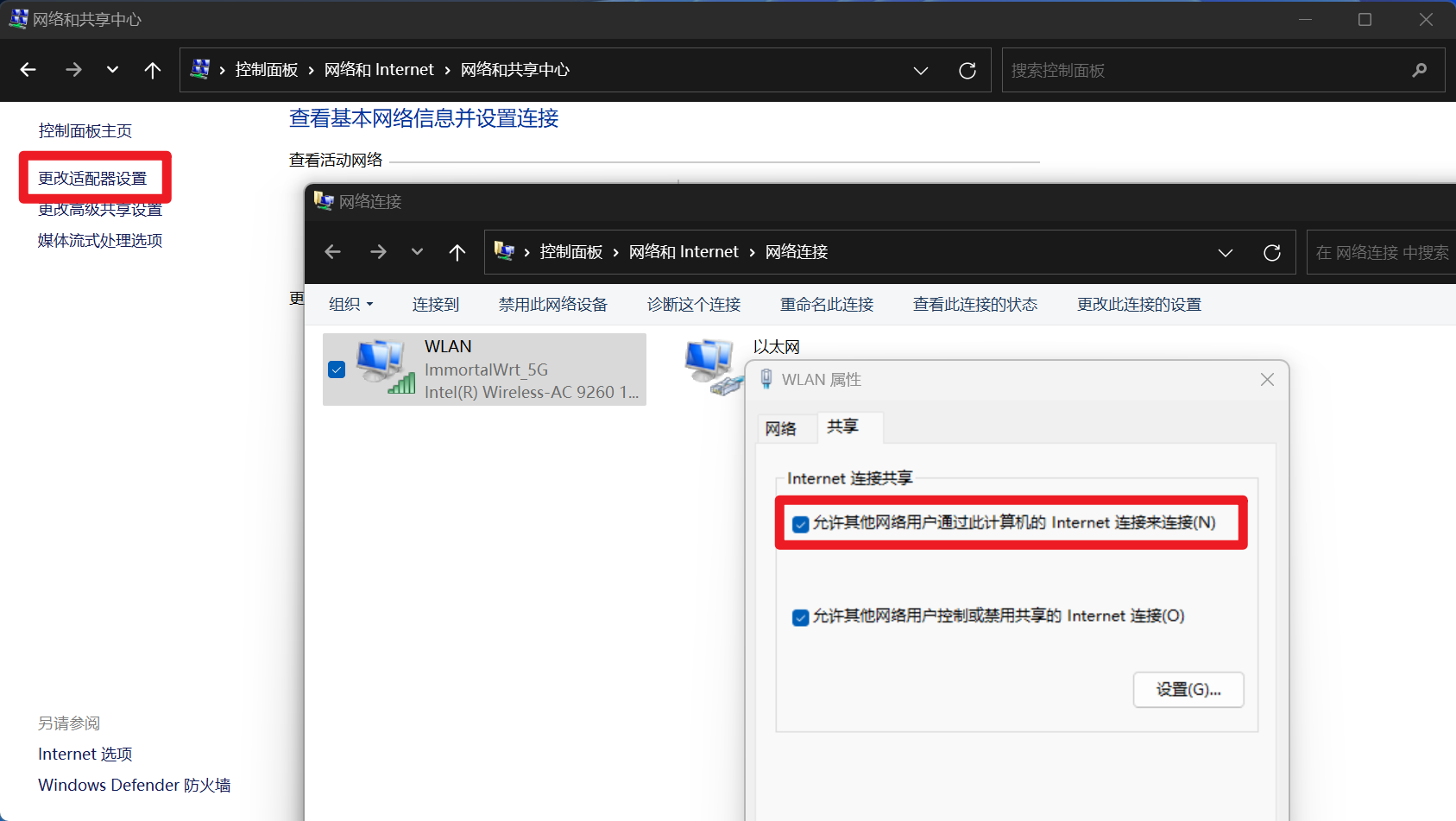Refresh the 网络连接 window
The height and width of the screenshot is (821, 1456).
pyautogui.click(x=1271, y=251)
